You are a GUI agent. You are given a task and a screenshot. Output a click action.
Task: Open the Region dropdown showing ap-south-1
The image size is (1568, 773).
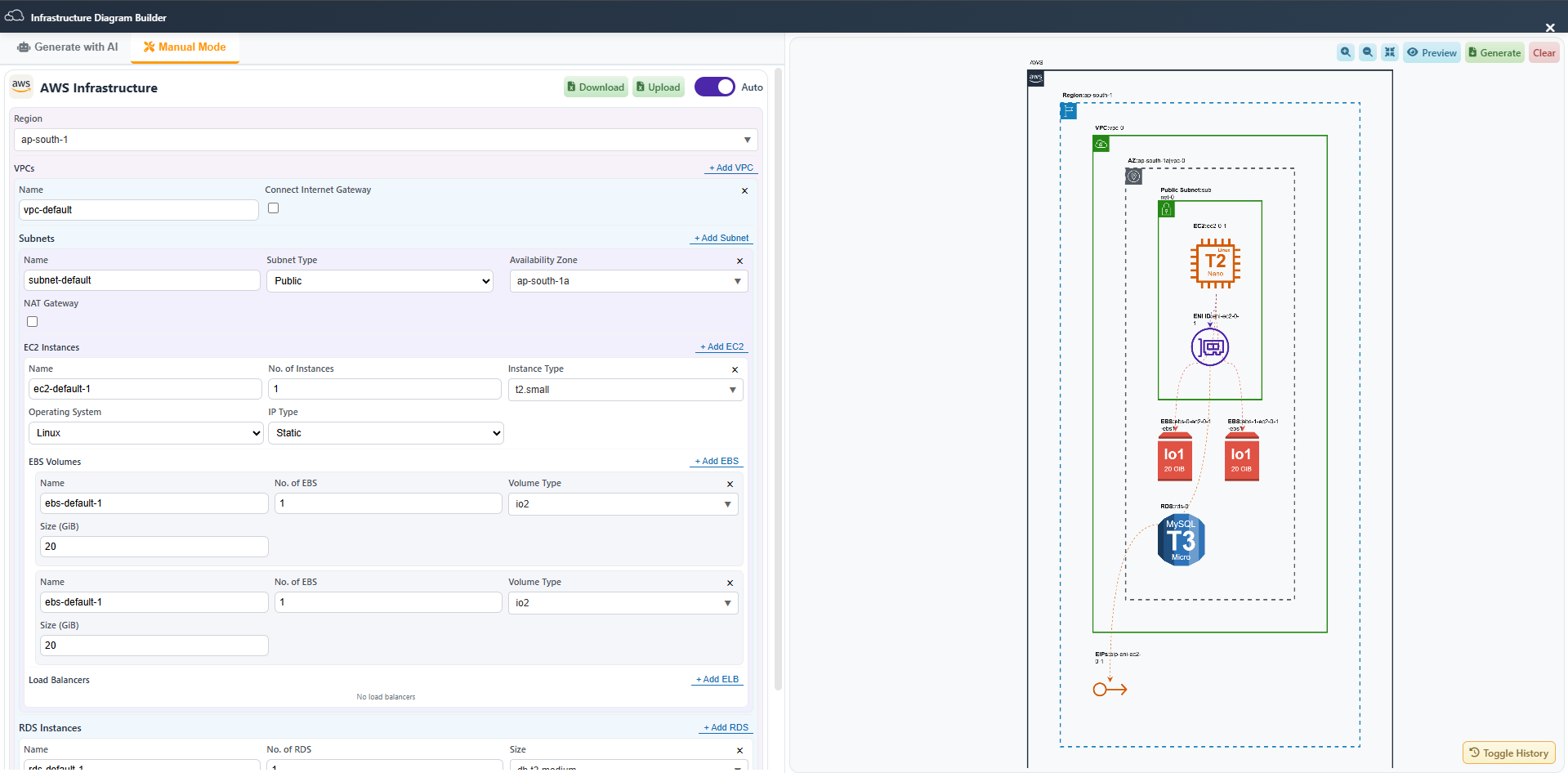click(386, 140)
